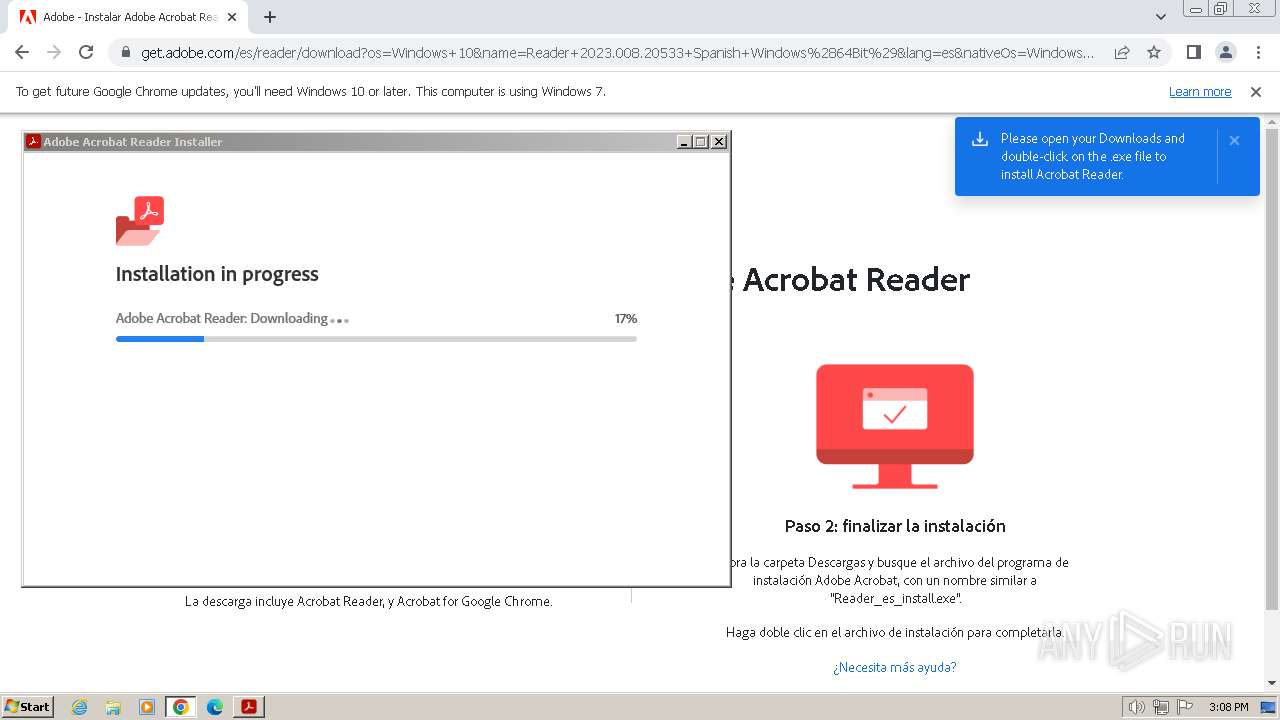Open Chrome profile menu

tap(1226, 52)
